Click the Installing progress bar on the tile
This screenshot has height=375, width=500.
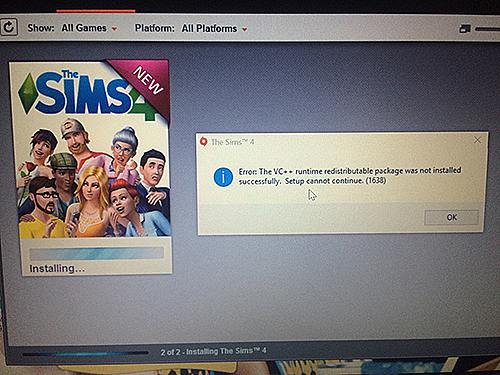point(97,253)
